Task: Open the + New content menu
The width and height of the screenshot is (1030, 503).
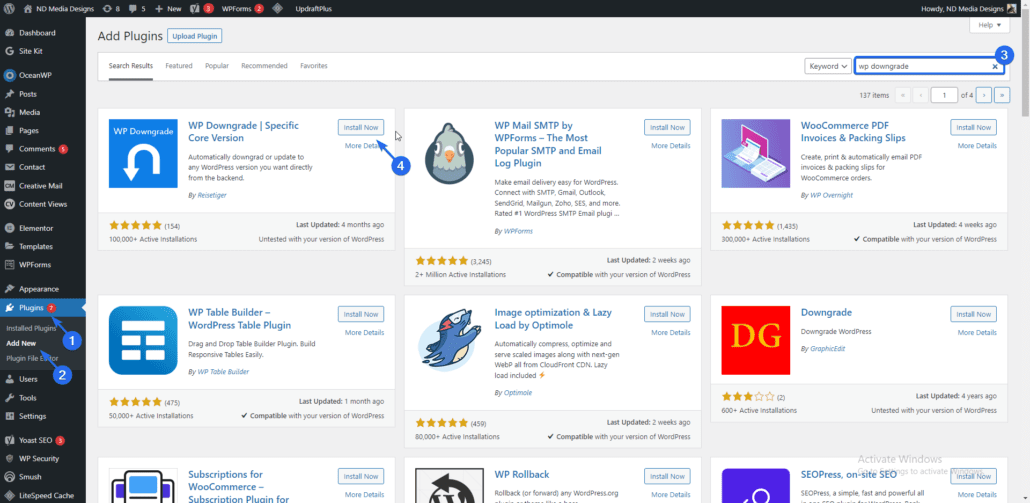Action: [168, 9]
